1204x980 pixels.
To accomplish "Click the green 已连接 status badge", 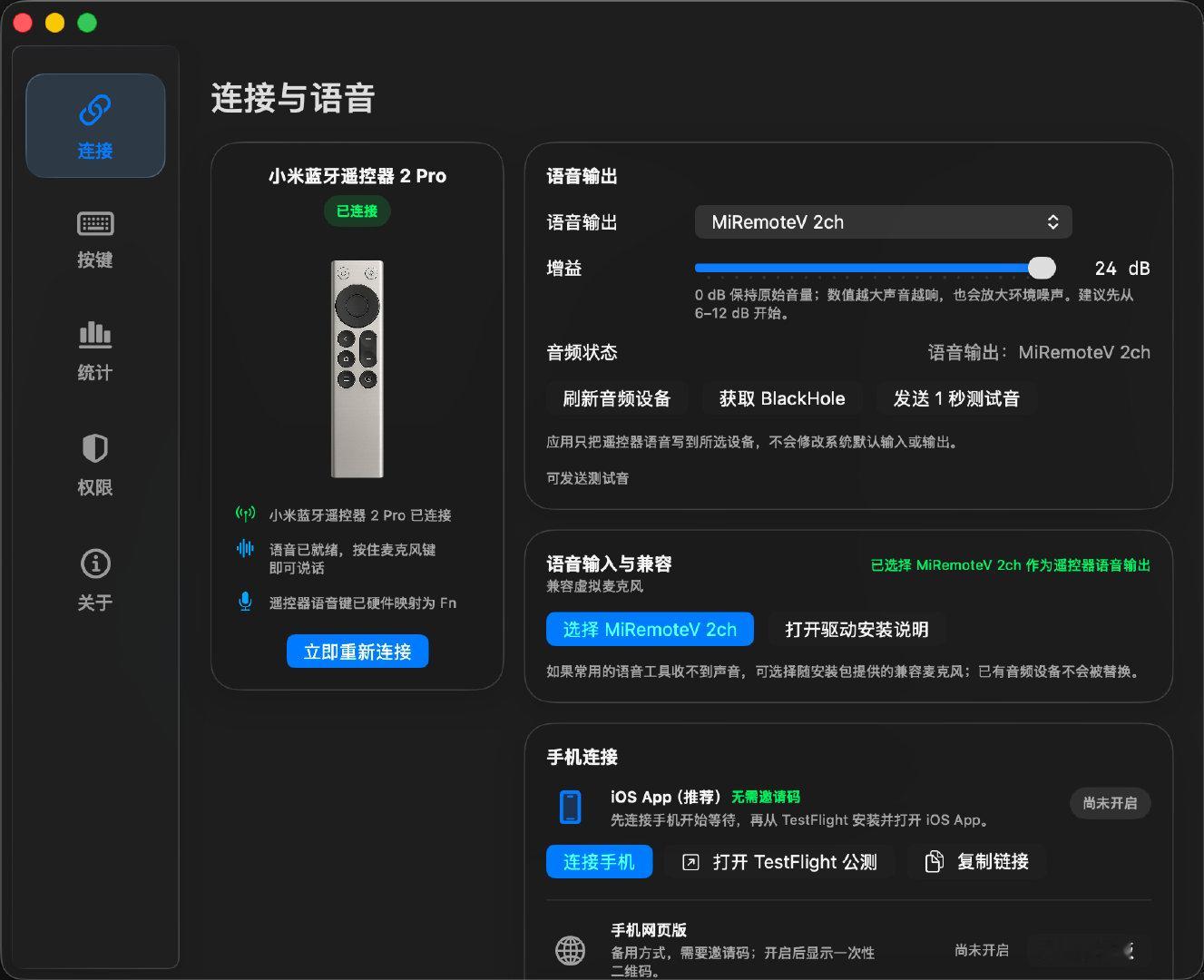I will pos(357,211).
